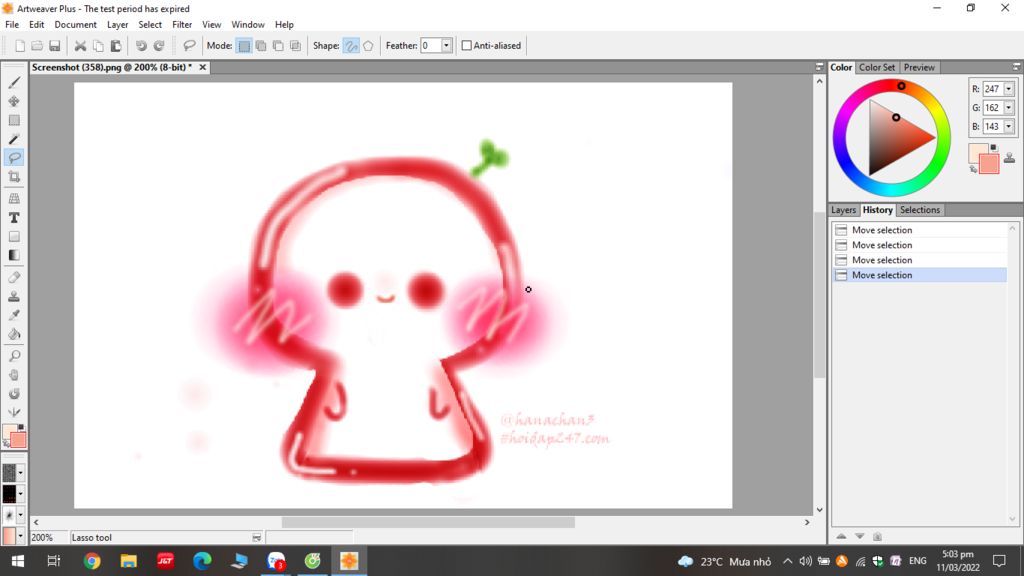
Task: Set selection Mode to Intersect with selection
Action: (x=295, y=46)
